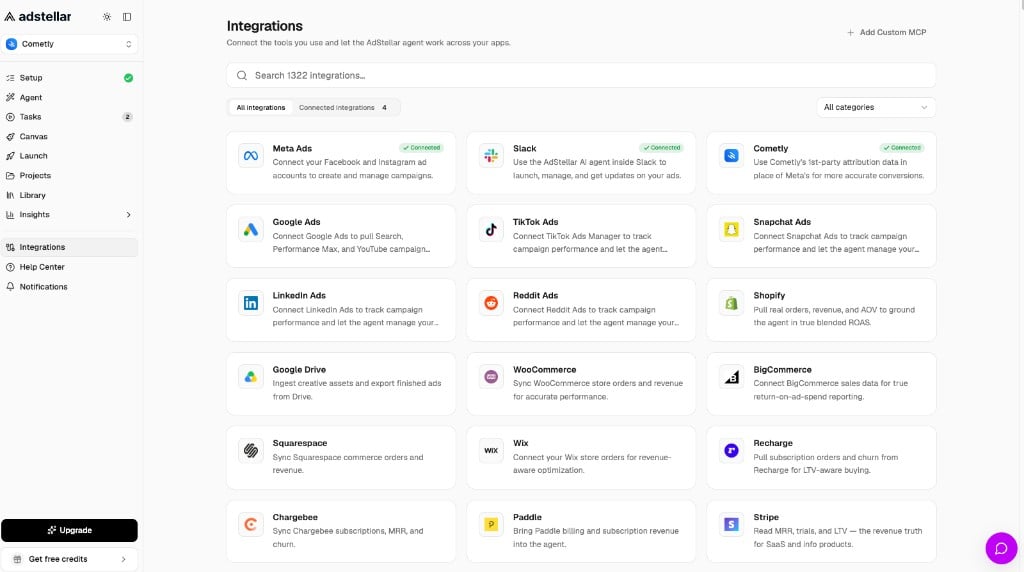The height and width of the screenshot is (572, 1024).
Task: Click the TikTok Ads card title
Action: click(536, 222)
